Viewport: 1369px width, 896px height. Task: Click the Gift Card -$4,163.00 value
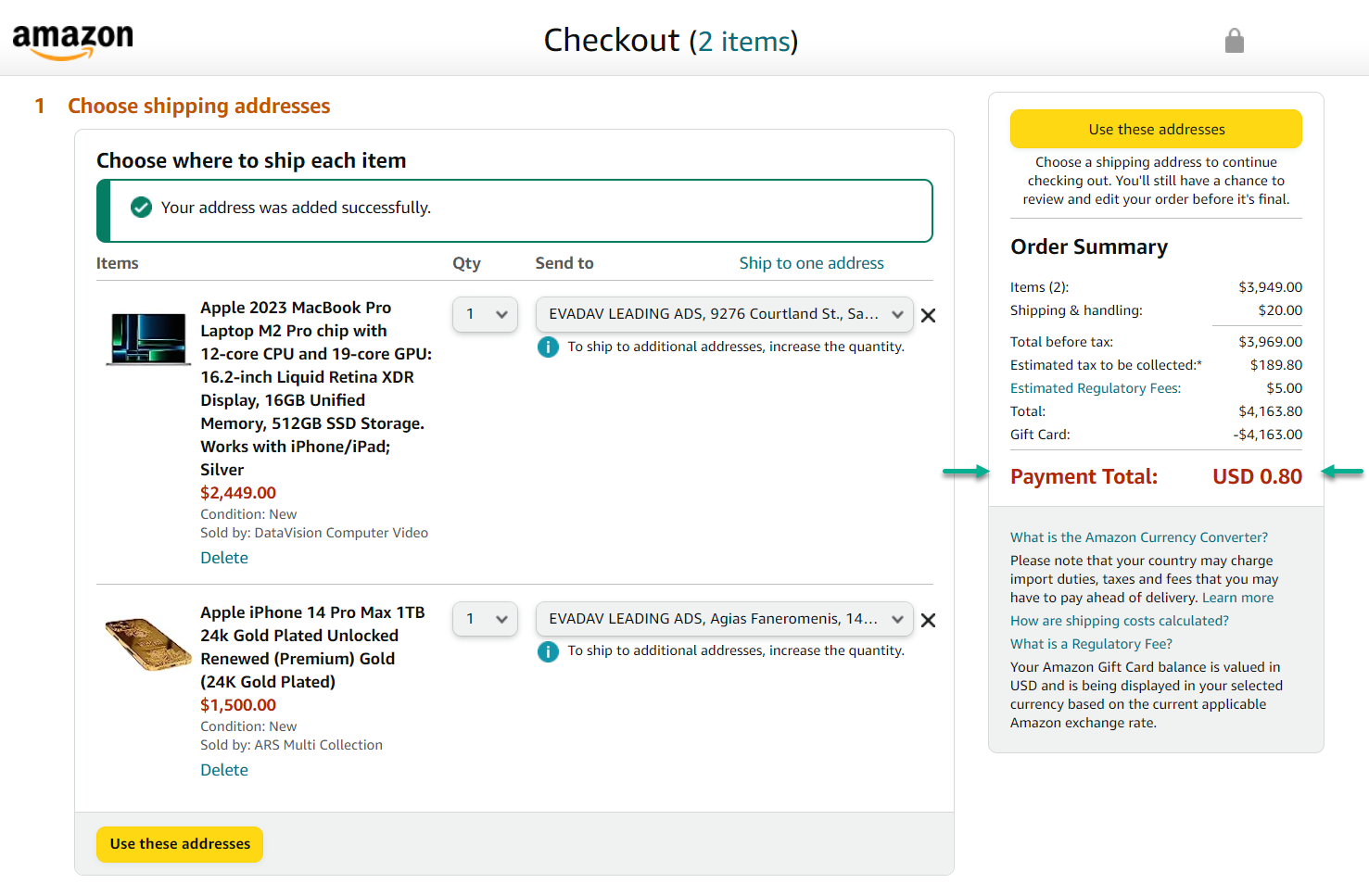point(1267,435)
